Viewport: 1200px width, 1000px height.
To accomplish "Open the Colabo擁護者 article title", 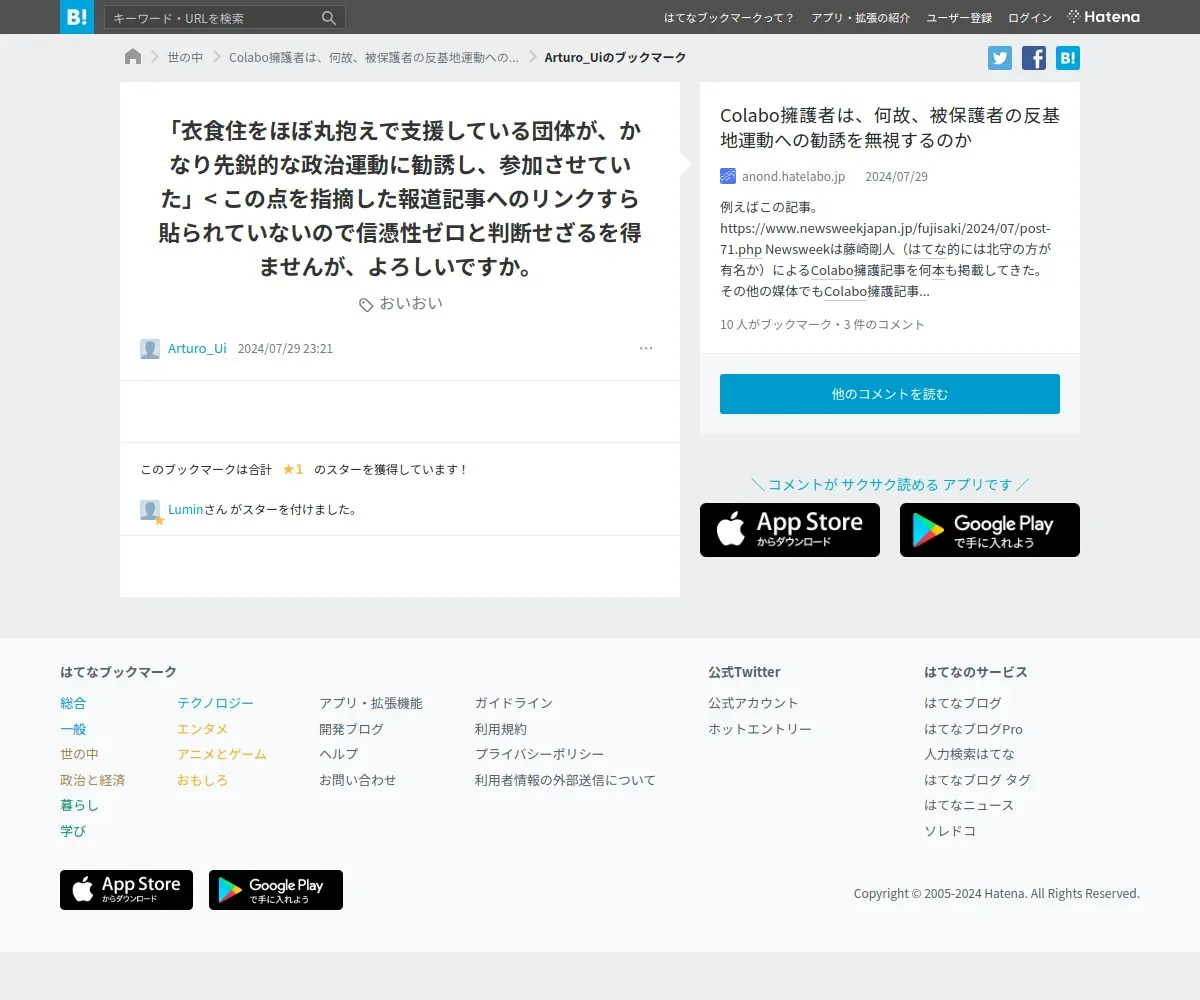I will click(x=889, y=128).
